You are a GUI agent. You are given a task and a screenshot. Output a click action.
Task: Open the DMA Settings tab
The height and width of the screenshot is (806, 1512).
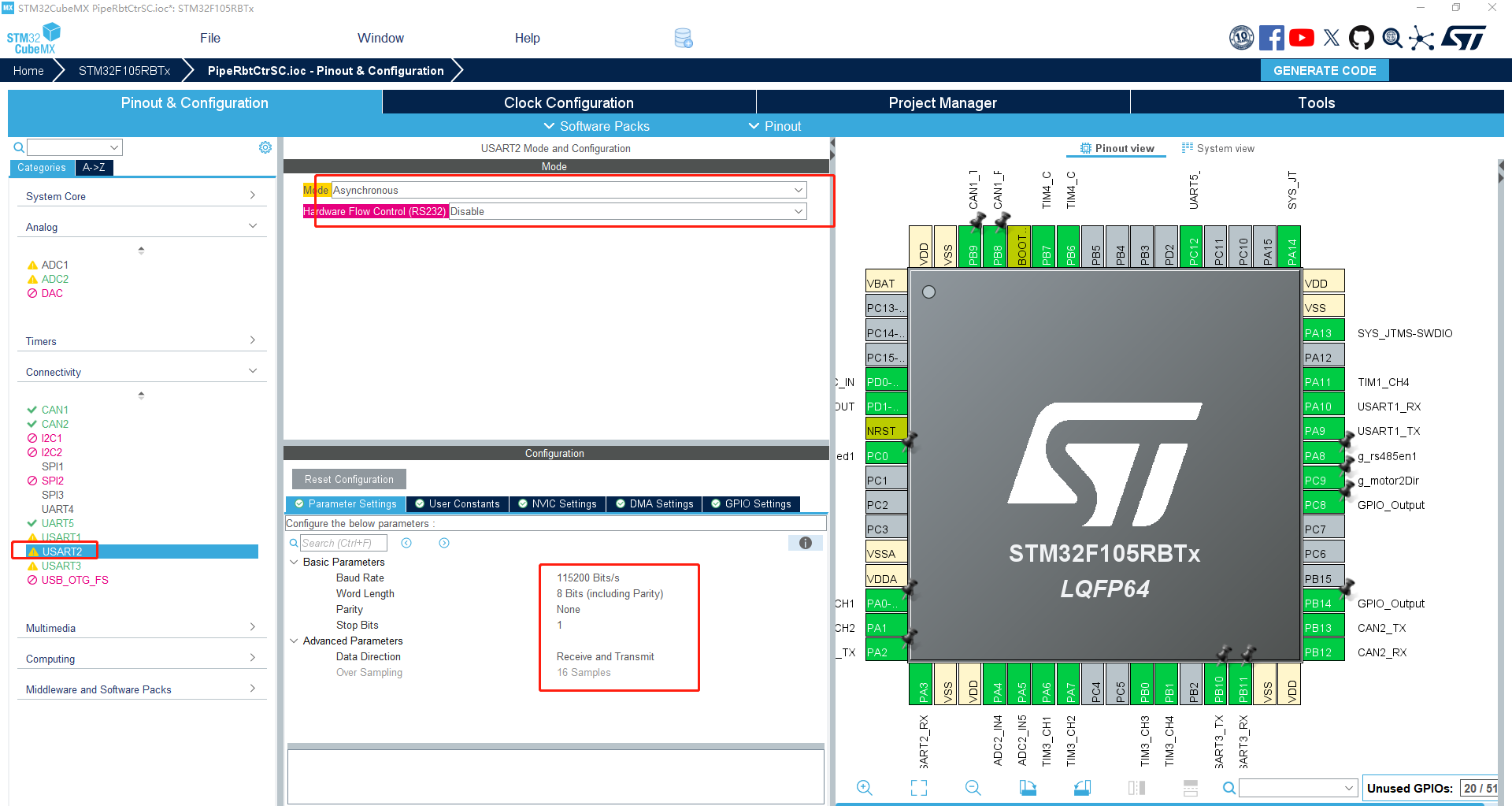click(655, 503)
